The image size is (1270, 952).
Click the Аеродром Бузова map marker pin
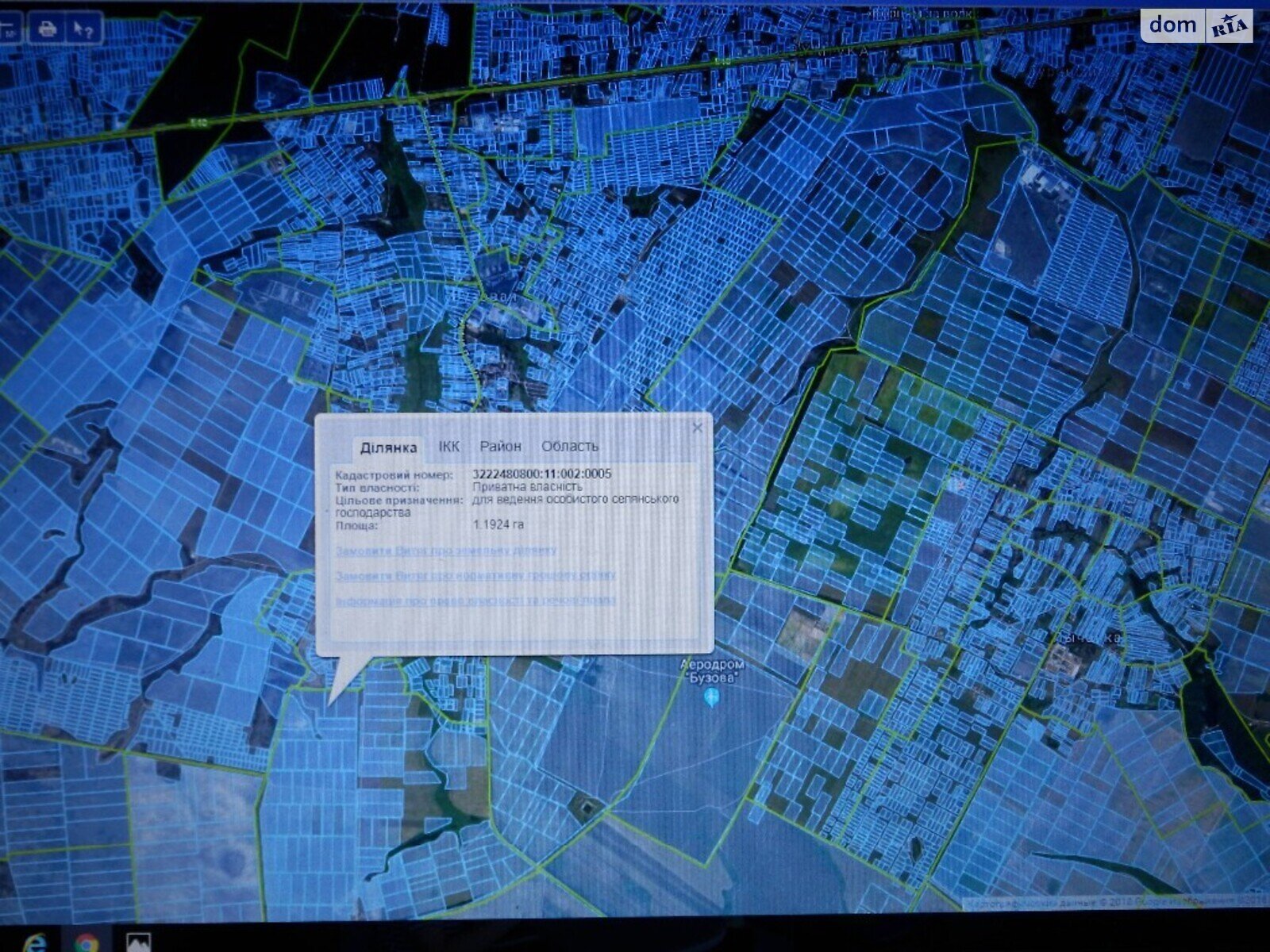712,698
